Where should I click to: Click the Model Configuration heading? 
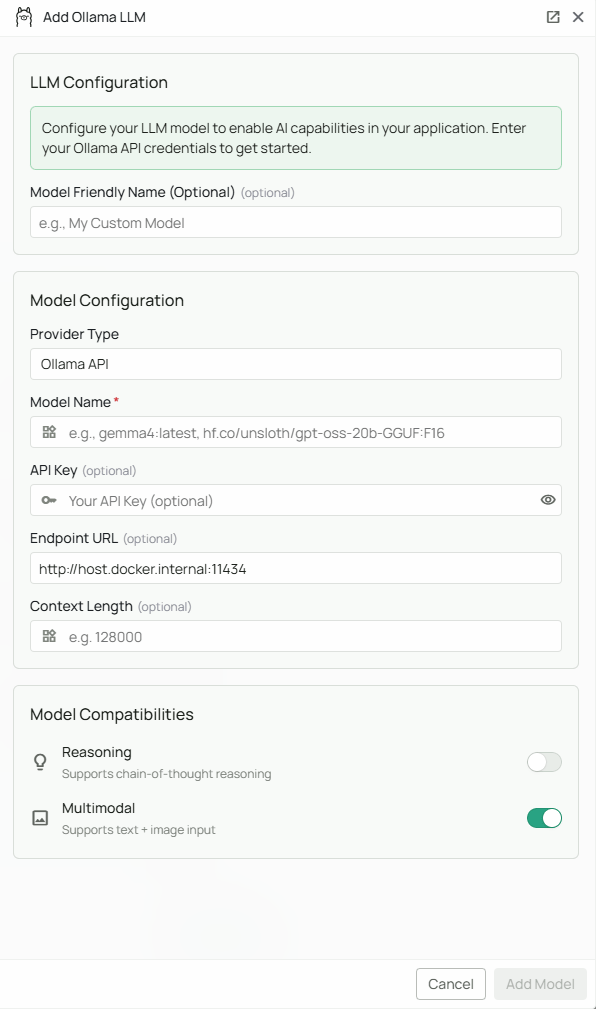pos(107,301)
